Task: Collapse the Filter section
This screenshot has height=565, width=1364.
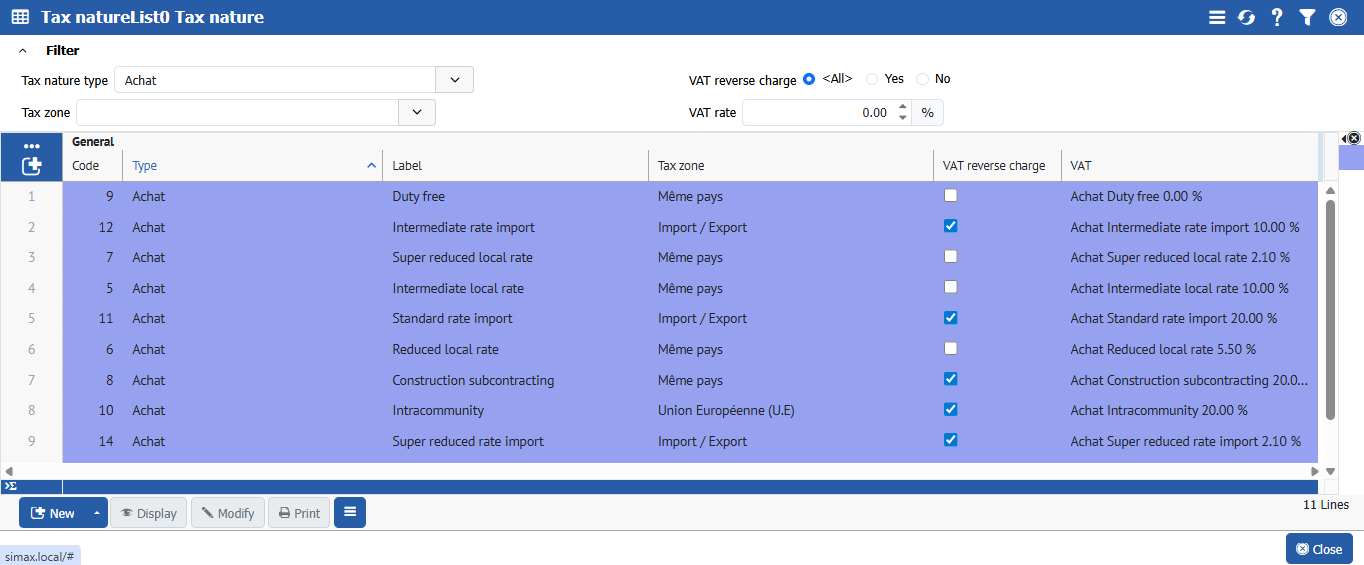Action: pos(23,51)
